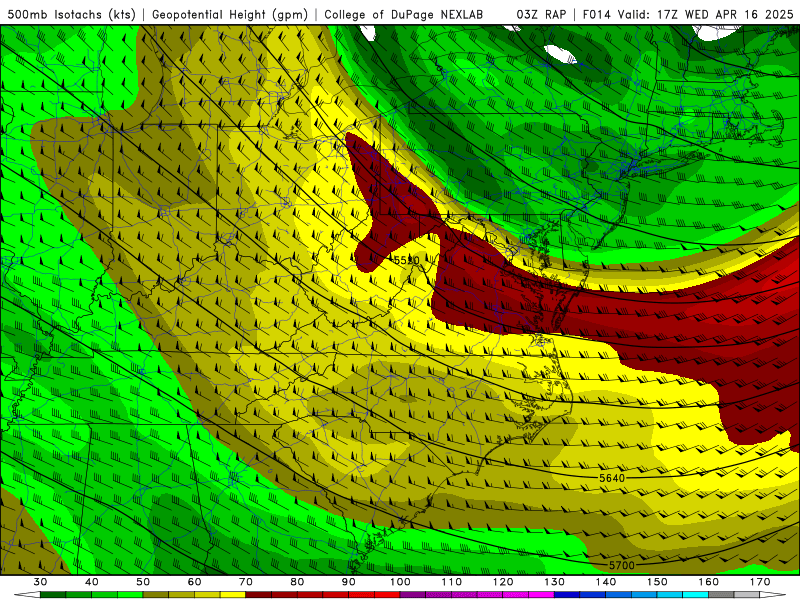Click the 60 value on the legend scale

(194, 582)
